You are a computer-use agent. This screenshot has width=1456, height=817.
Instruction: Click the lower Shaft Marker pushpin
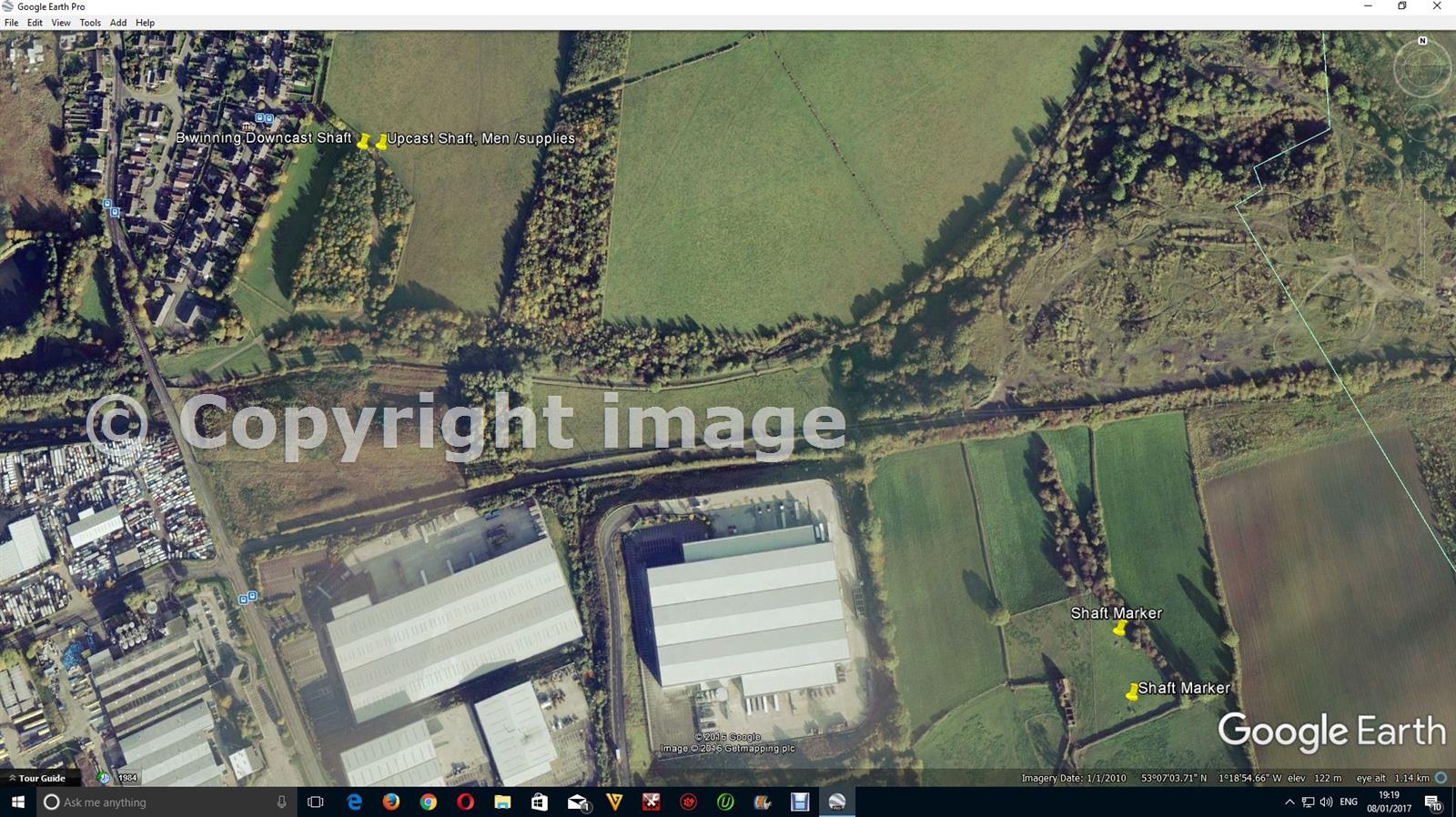point(1132,692)
